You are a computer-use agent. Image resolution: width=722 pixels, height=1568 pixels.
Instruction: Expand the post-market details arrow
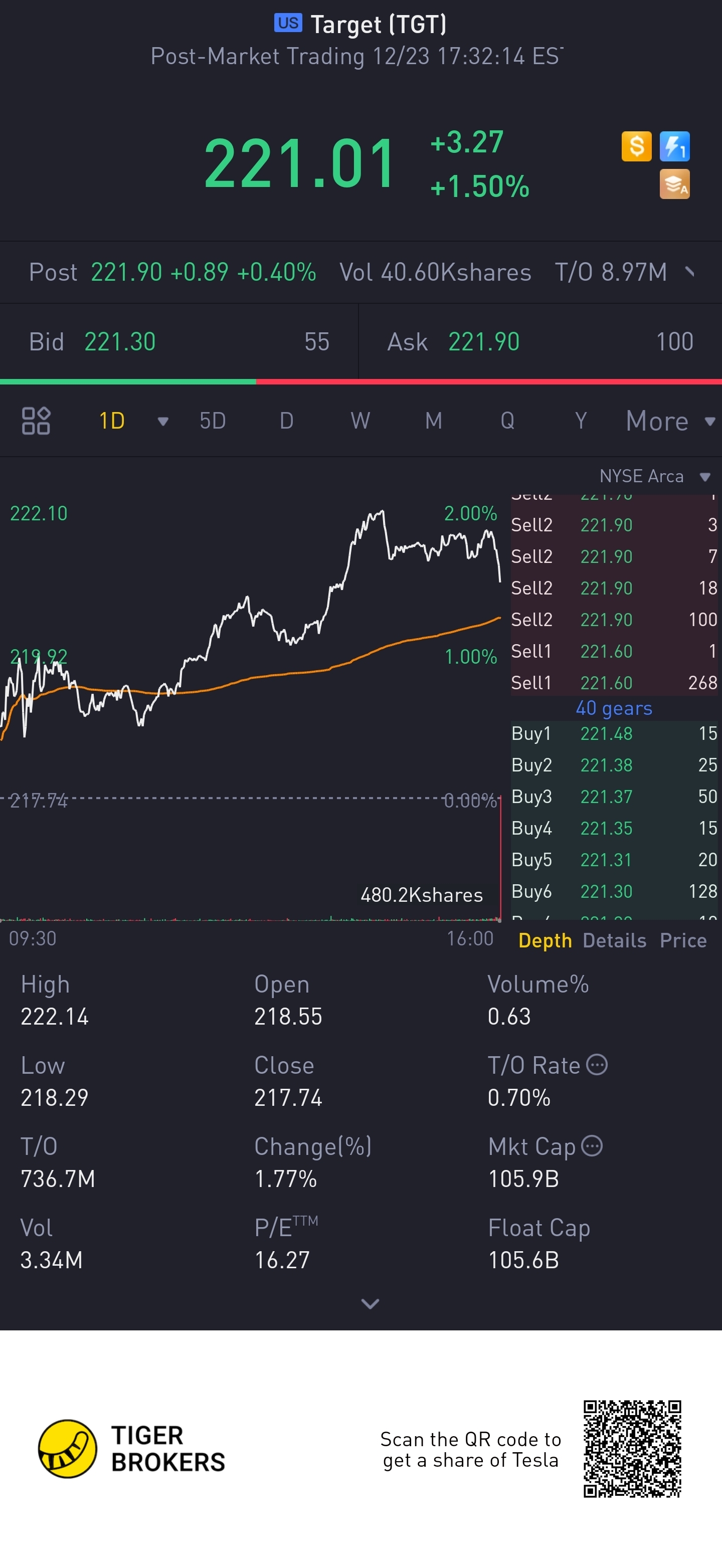point(690,272)
